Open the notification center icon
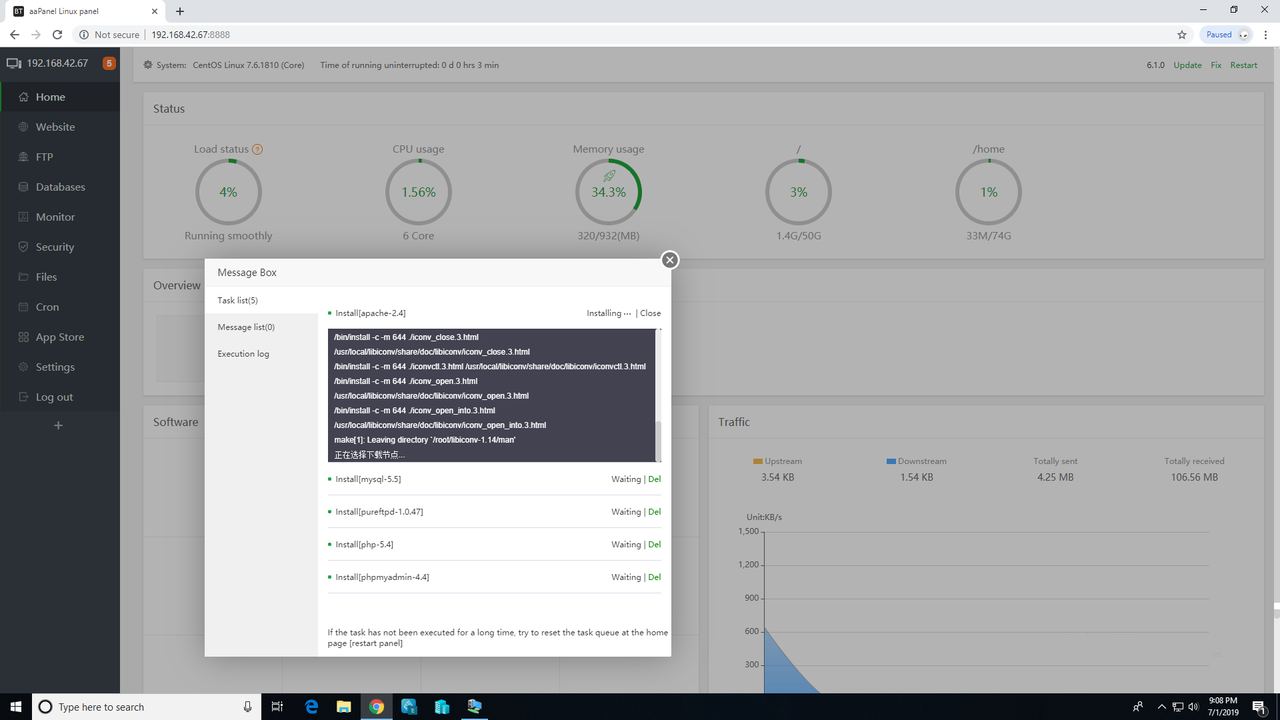This screenshot has width=1280, height=720. coord(1259,707)
